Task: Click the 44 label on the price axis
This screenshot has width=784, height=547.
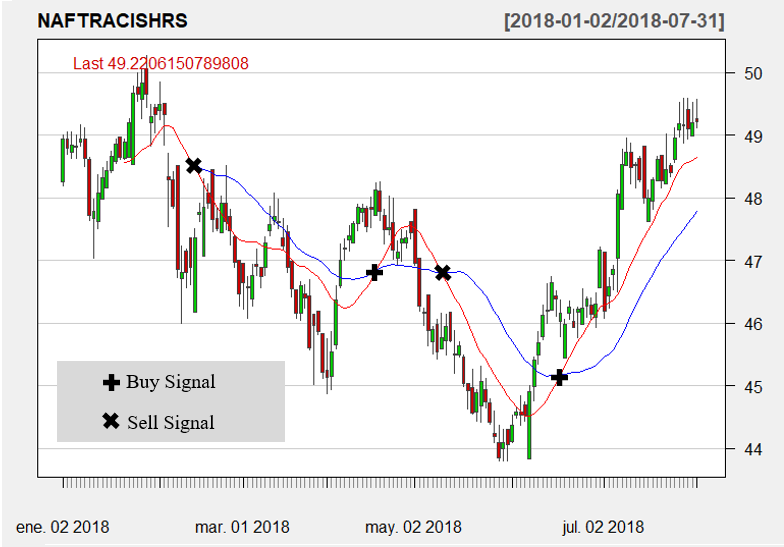Action: pyautogui.click(x=752, y=449)
